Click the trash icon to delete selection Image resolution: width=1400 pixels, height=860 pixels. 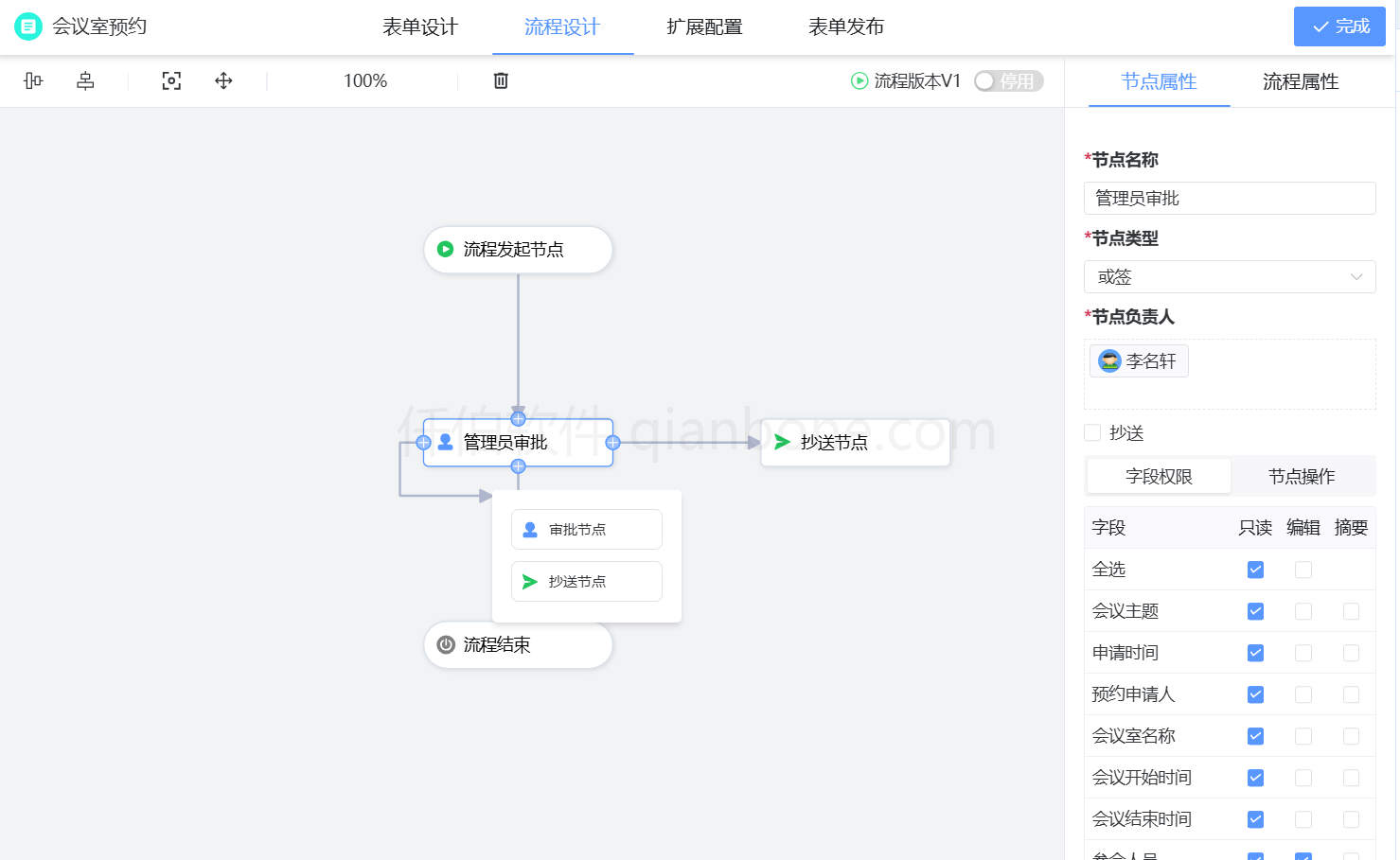point(500,80)
